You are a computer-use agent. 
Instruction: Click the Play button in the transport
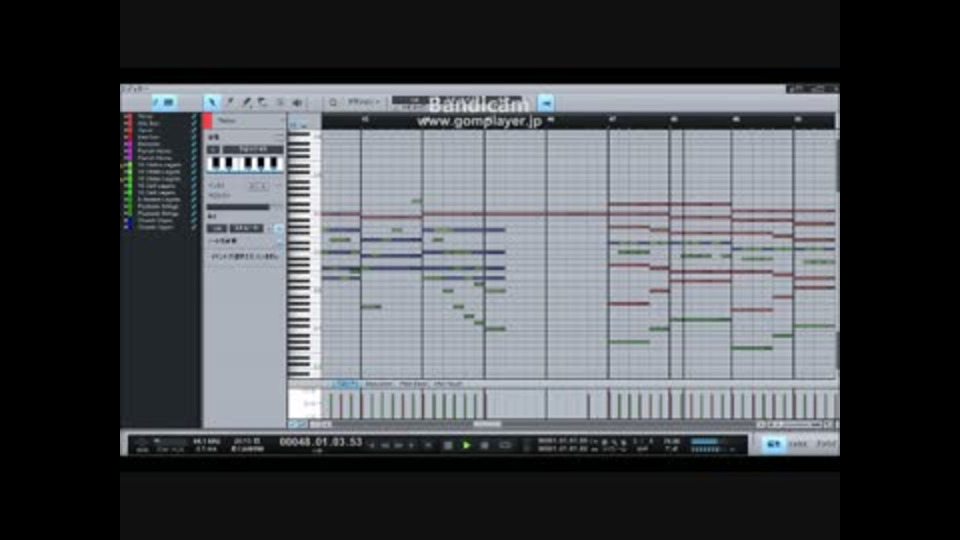(x=467, y=445)
